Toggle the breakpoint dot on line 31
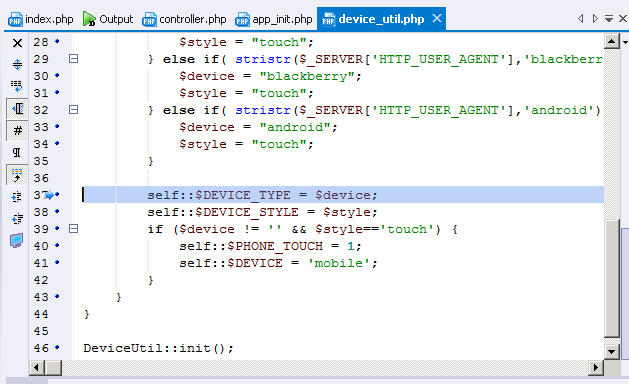 click(57, 92)
